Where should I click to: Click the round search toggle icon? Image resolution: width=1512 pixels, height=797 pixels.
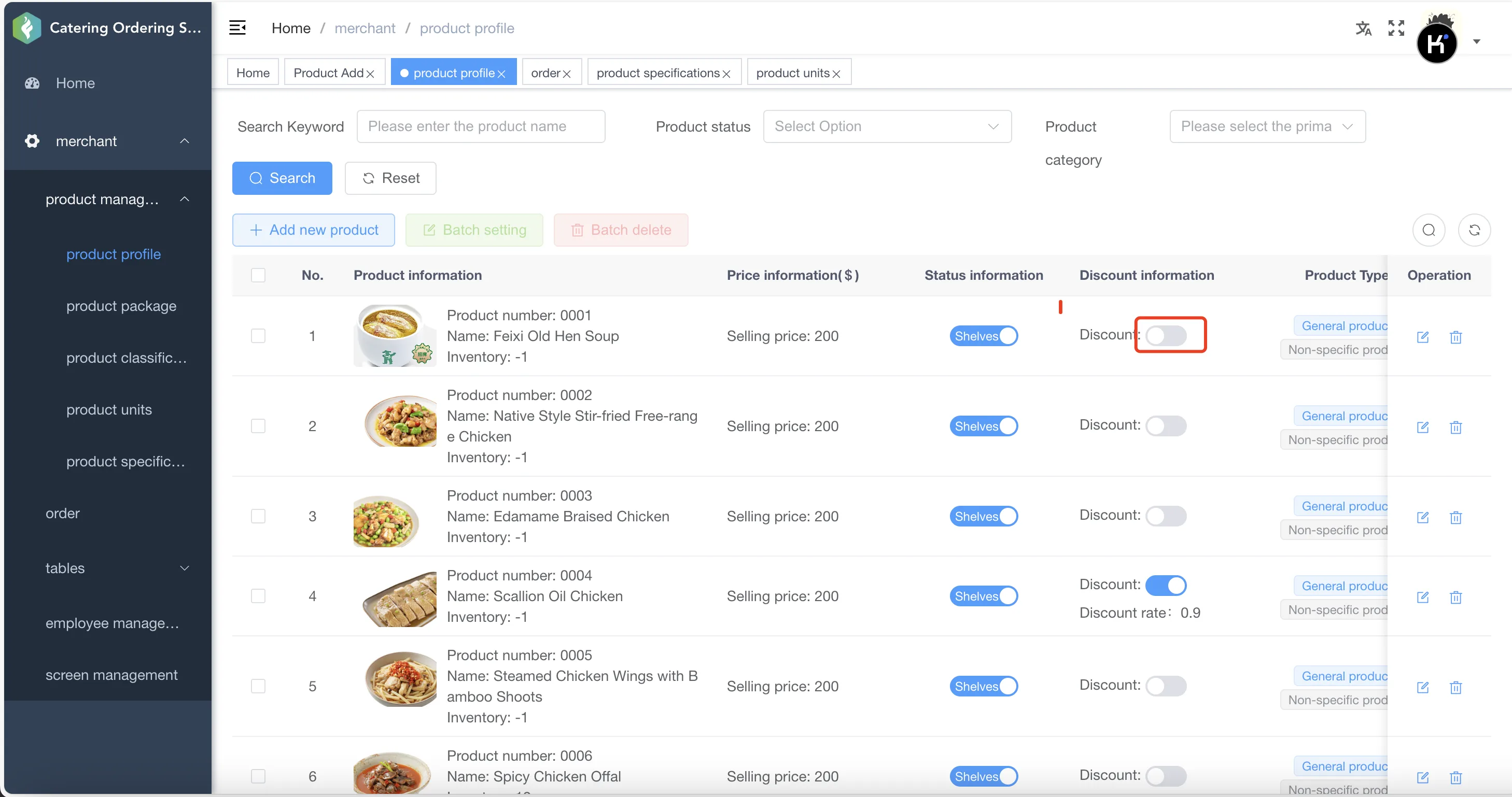pyautogui.click(x=1429, y=230)
